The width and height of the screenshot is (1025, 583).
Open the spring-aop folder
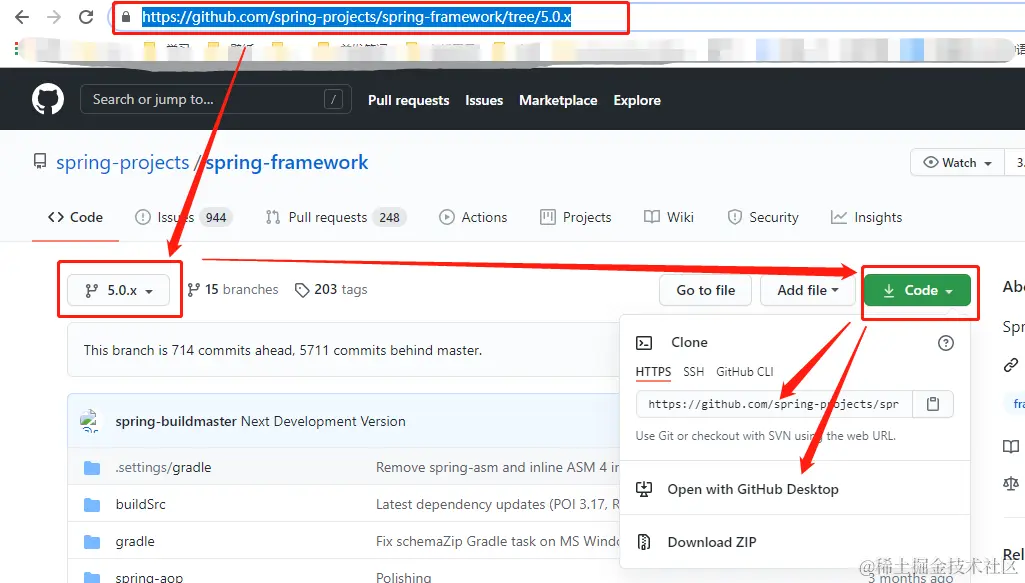149,576
